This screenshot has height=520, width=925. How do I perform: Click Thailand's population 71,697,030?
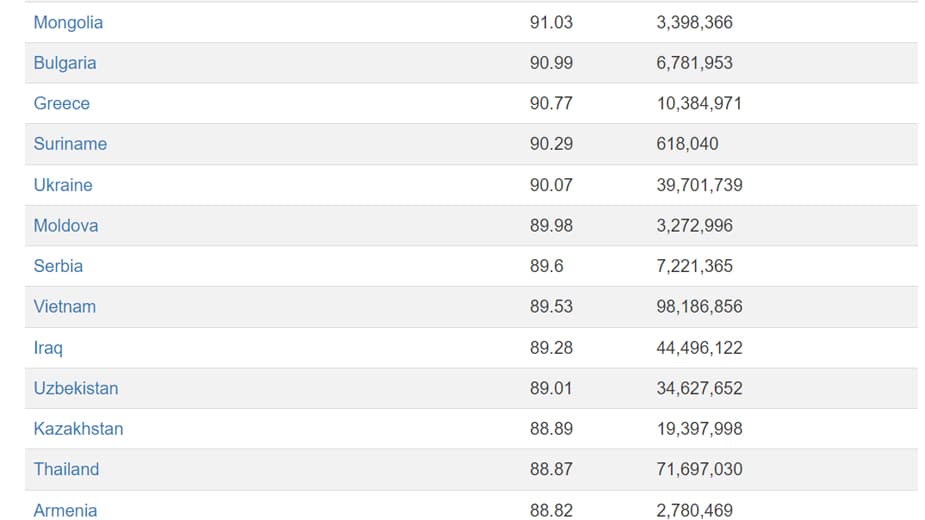pyautogui.click(x=699, y=469)
